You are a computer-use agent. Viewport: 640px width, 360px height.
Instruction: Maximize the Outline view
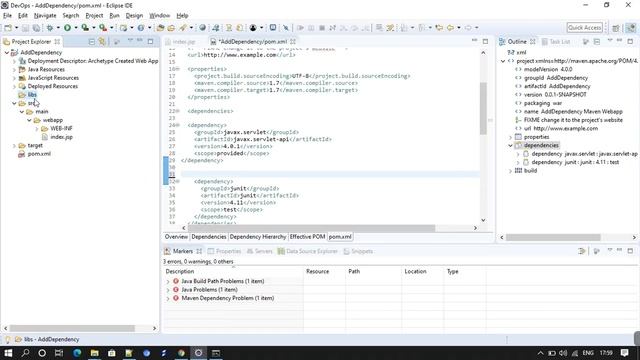tap(630, 41)
